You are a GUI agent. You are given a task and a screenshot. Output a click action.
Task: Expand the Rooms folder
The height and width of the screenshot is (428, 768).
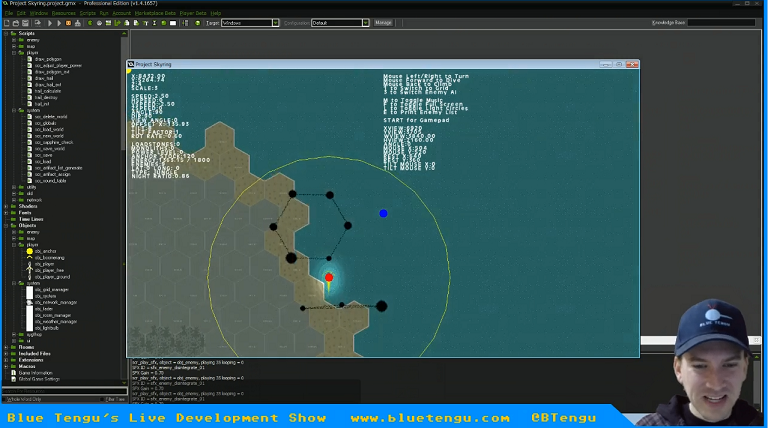coord(6,347)
